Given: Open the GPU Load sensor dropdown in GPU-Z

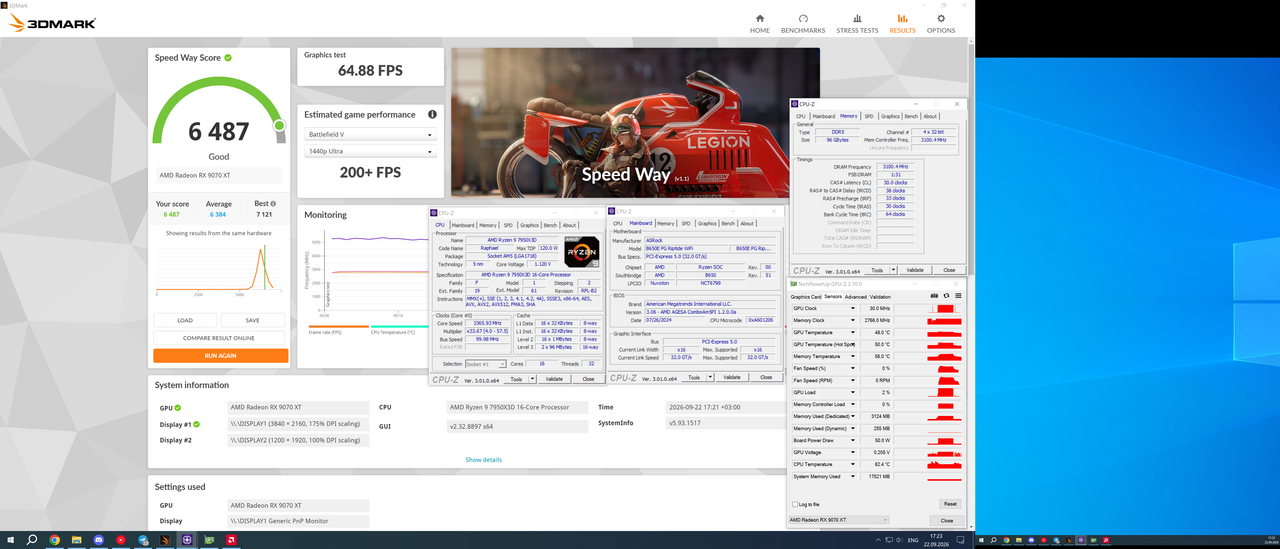Looking at the screenshot, I should click(x=853, y=392).
